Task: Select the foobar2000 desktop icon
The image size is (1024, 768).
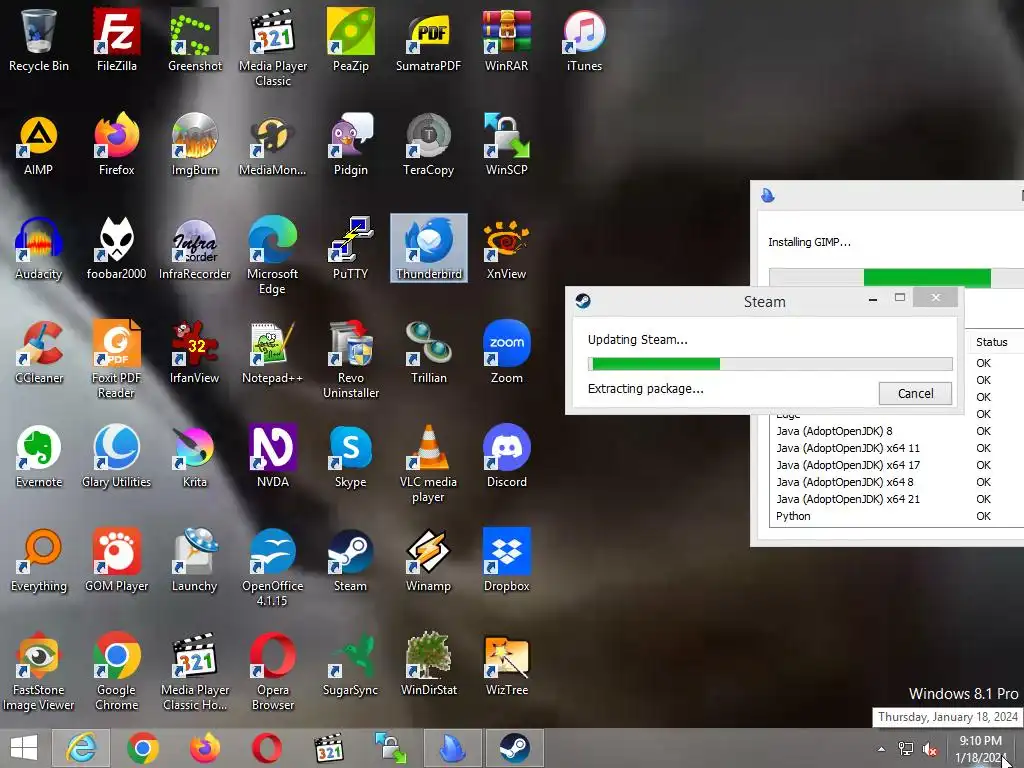Action: (x=116, y=249)
